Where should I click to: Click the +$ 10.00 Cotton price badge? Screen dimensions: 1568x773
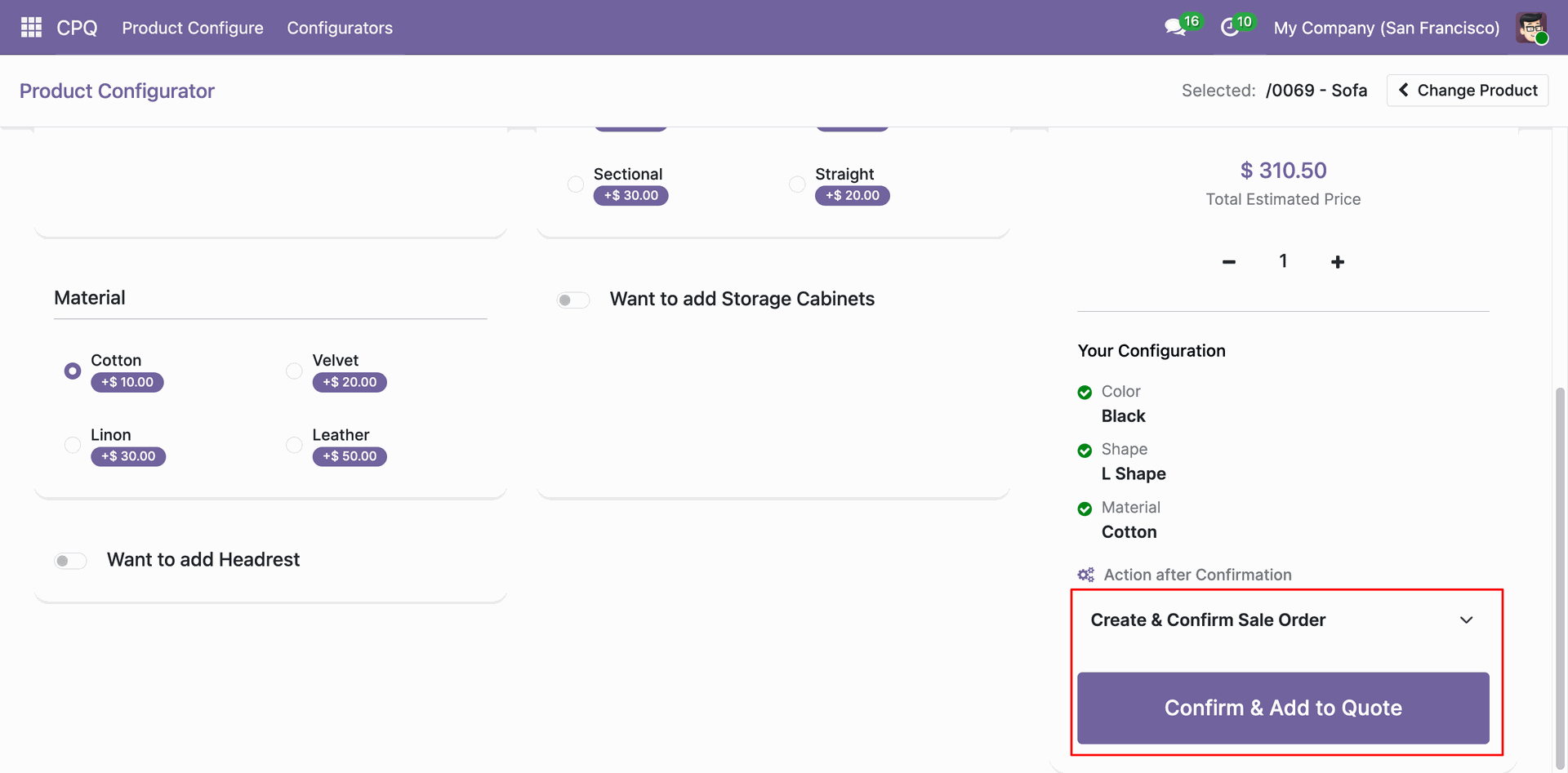[127, 382]
